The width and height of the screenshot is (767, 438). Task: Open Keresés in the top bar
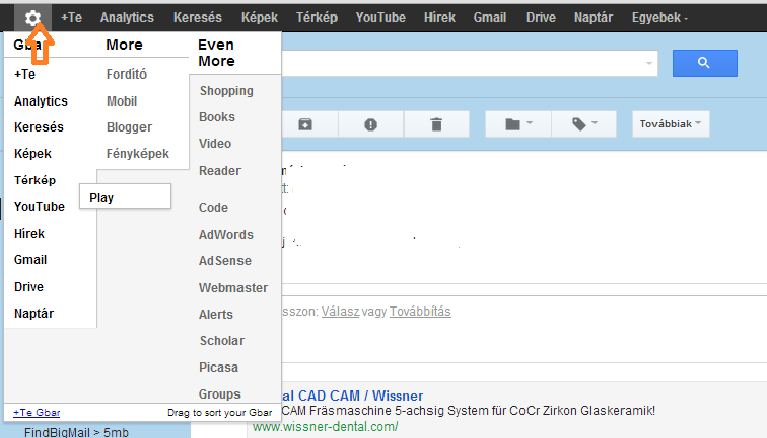click(197, 18)
